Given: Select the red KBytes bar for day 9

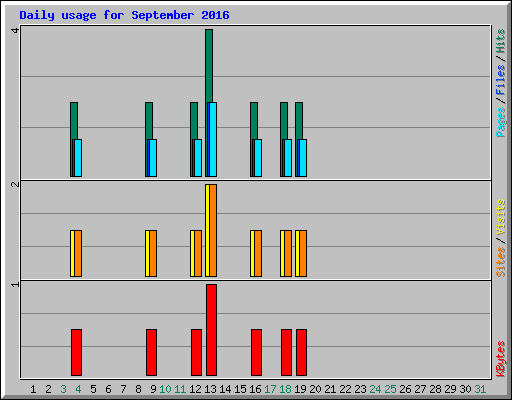Looking at the screenshot, I should [151, 352].
